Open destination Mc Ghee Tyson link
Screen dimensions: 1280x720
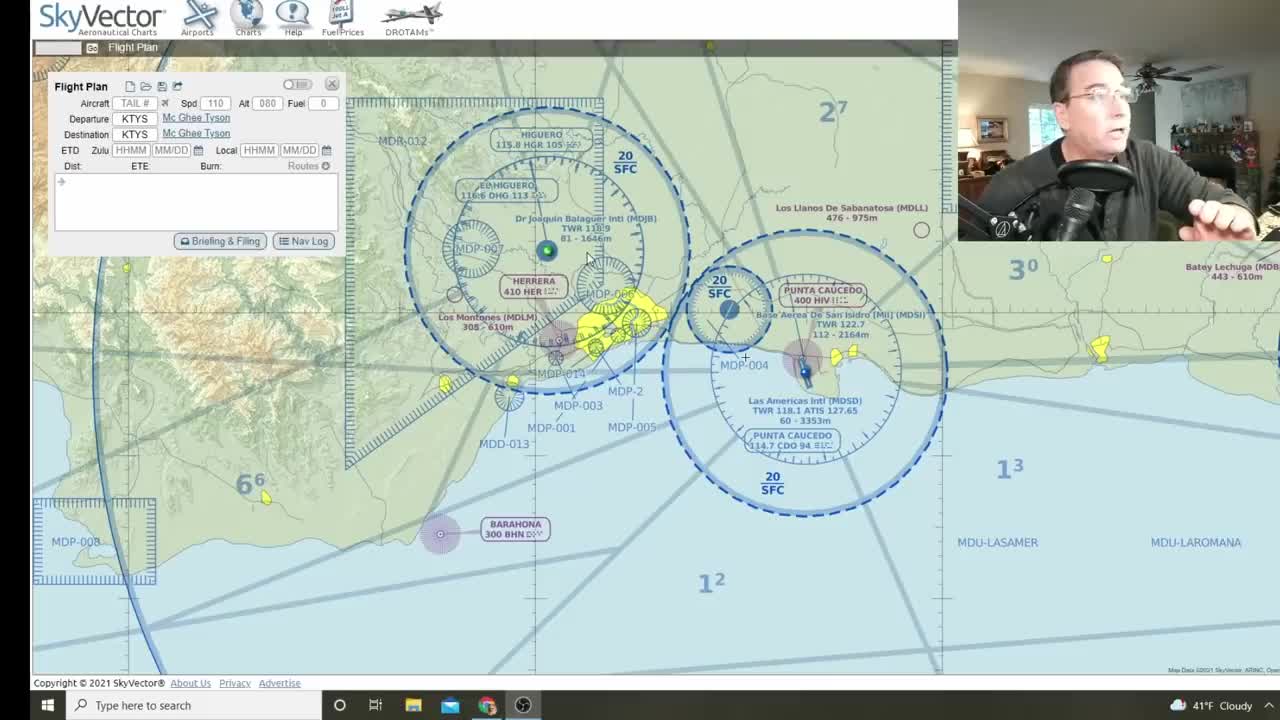coord(196,133)
